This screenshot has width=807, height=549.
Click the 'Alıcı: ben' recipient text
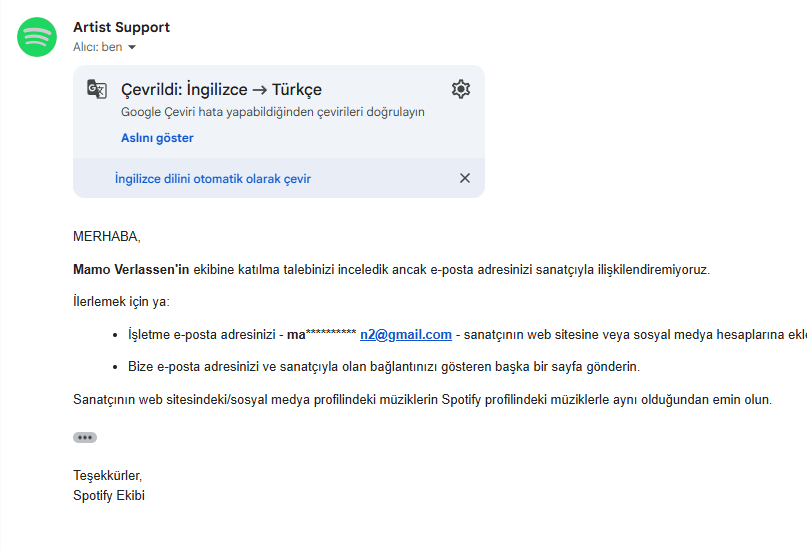tap(98, 47)
